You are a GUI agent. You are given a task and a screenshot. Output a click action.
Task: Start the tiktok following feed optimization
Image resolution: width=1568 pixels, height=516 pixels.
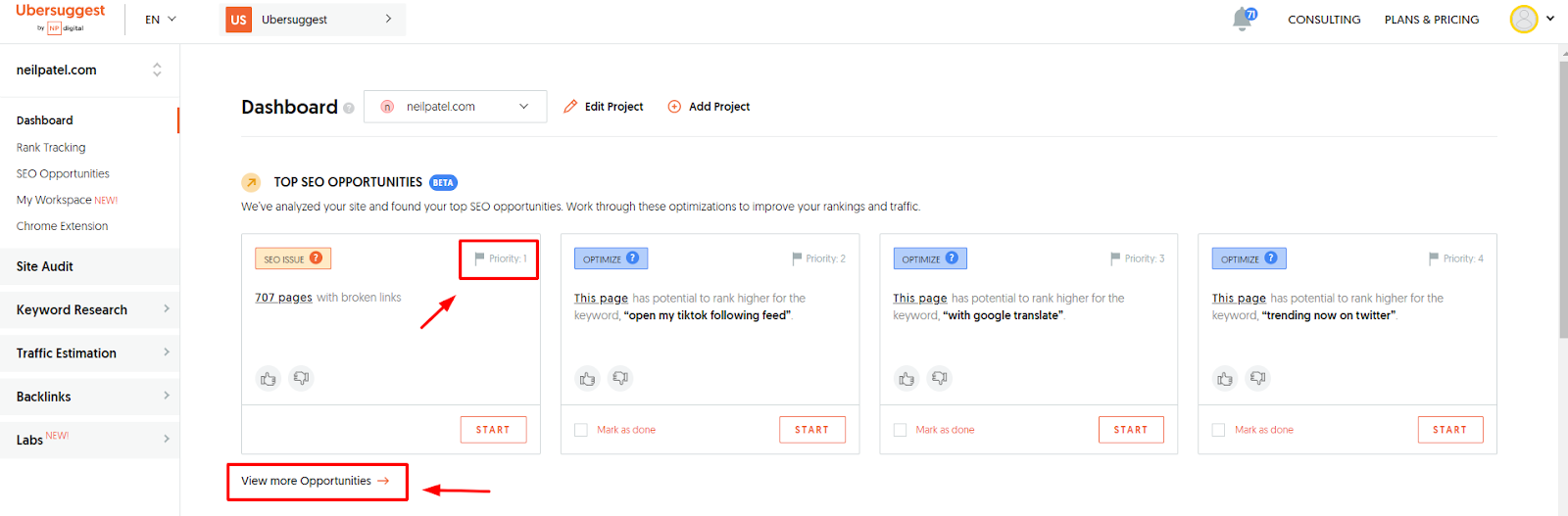[811, 430]
